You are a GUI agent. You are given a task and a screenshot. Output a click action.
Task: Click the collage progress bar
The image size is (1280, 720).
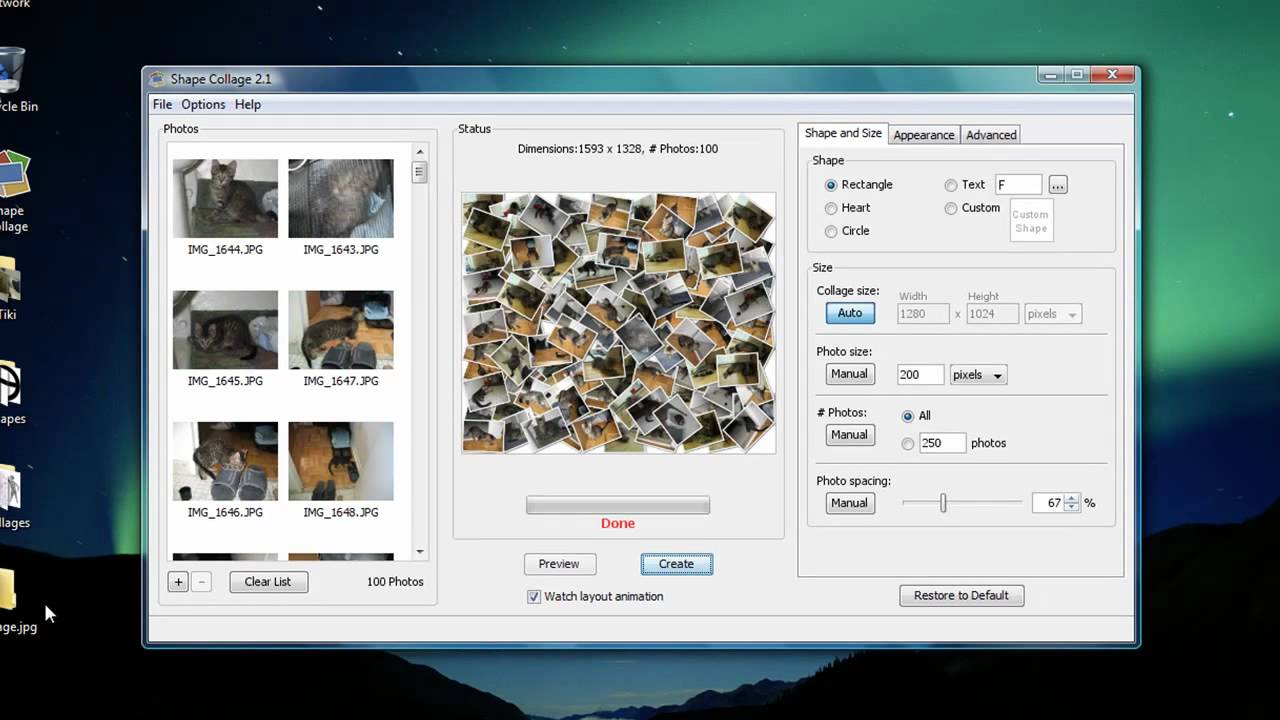click(x=618, y=505)
